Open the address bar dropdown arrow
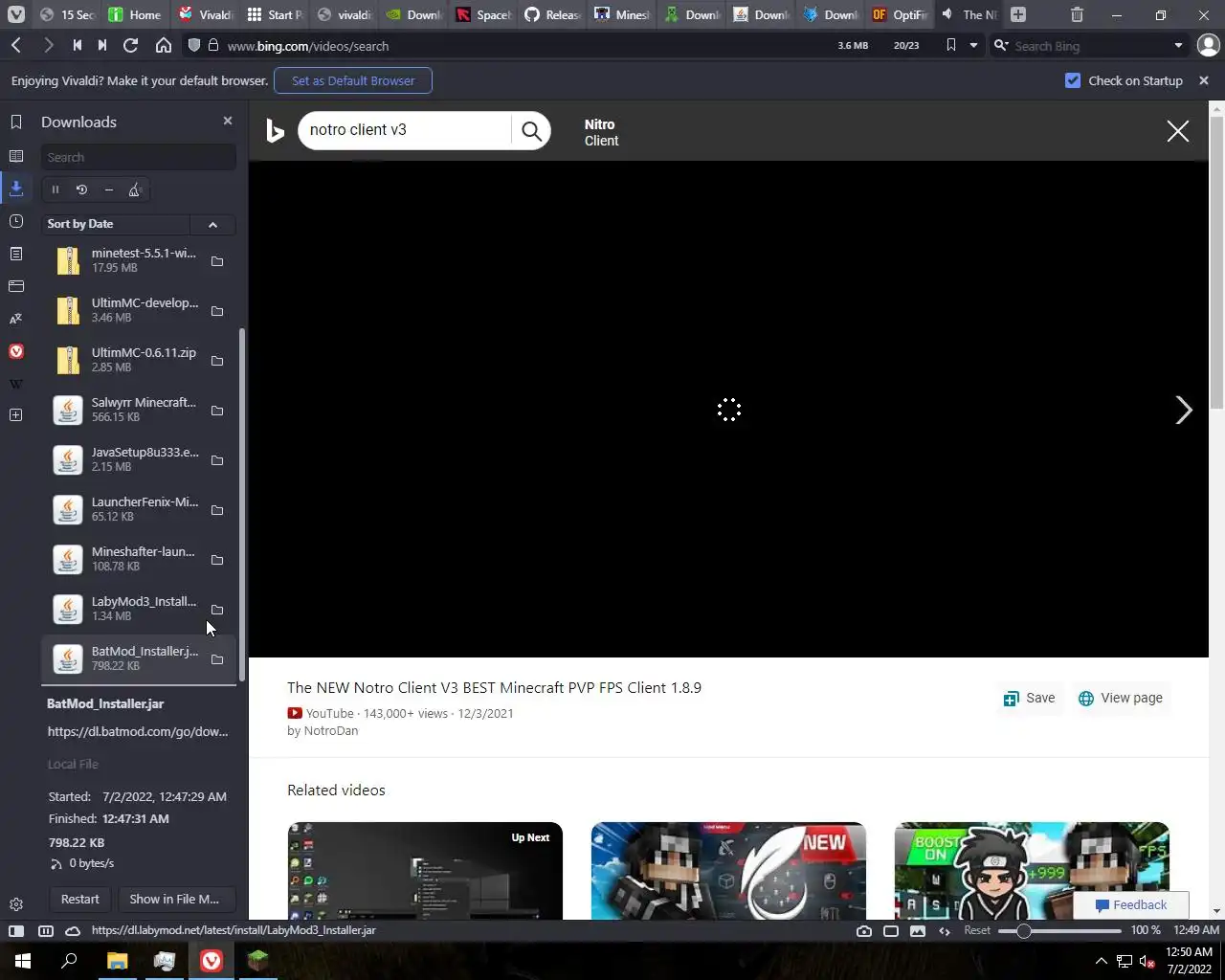 (973, 45)
